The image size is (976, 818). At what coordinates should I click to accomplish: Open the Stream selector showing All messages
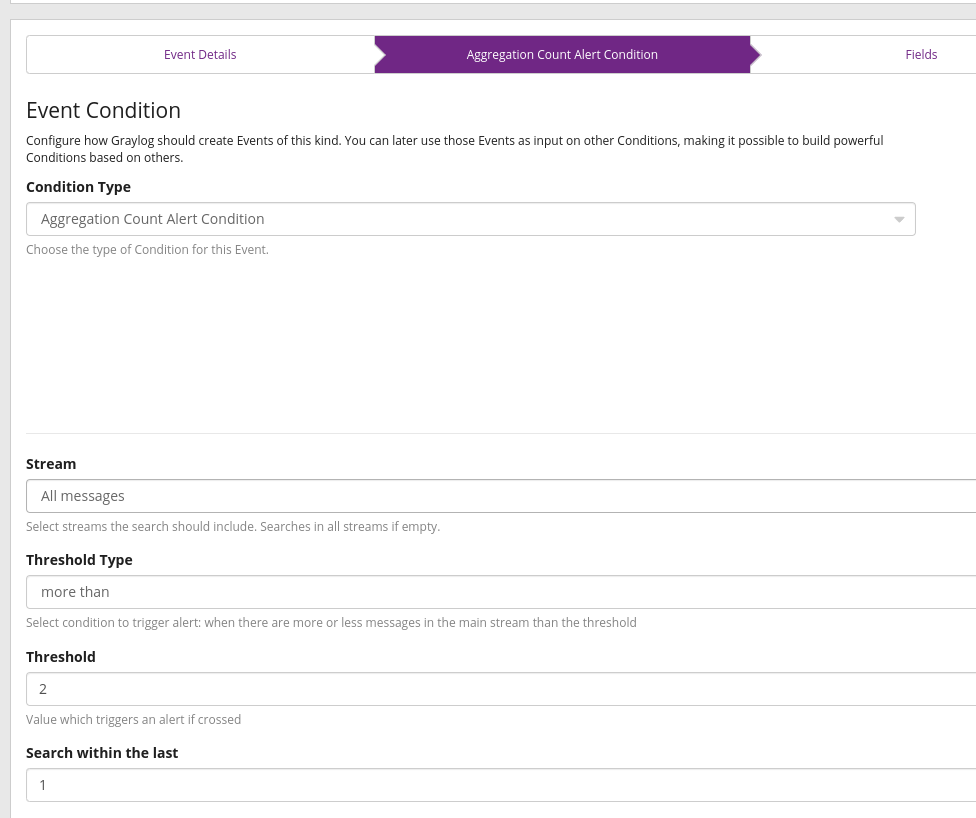coord(500,496)
